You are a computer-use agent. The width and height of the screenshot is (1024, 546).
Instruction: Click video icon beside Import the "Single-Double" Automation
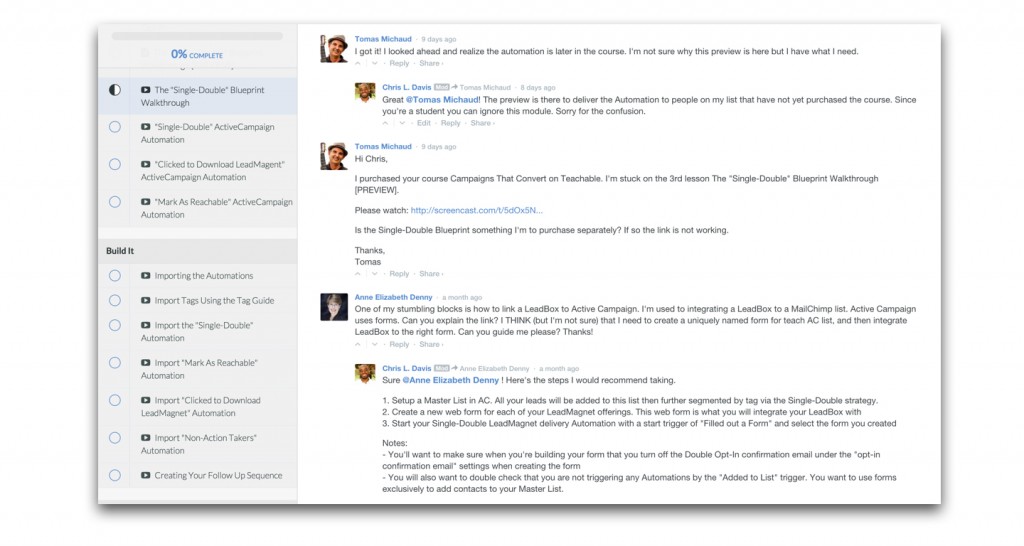click(x=146, y=326)
